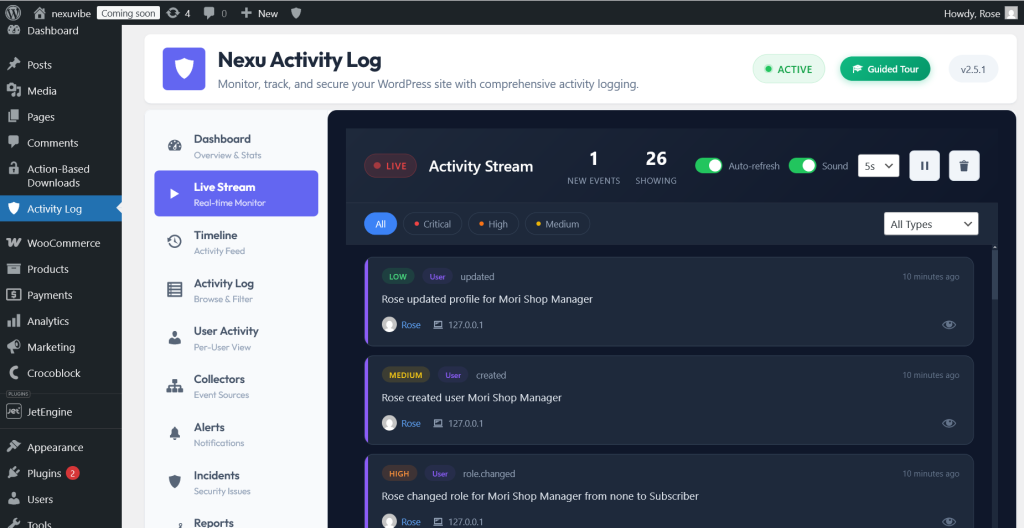Click the Crocoblock sidebar icon
This screenshot has width=1024, height=528.
coord(13,373)
